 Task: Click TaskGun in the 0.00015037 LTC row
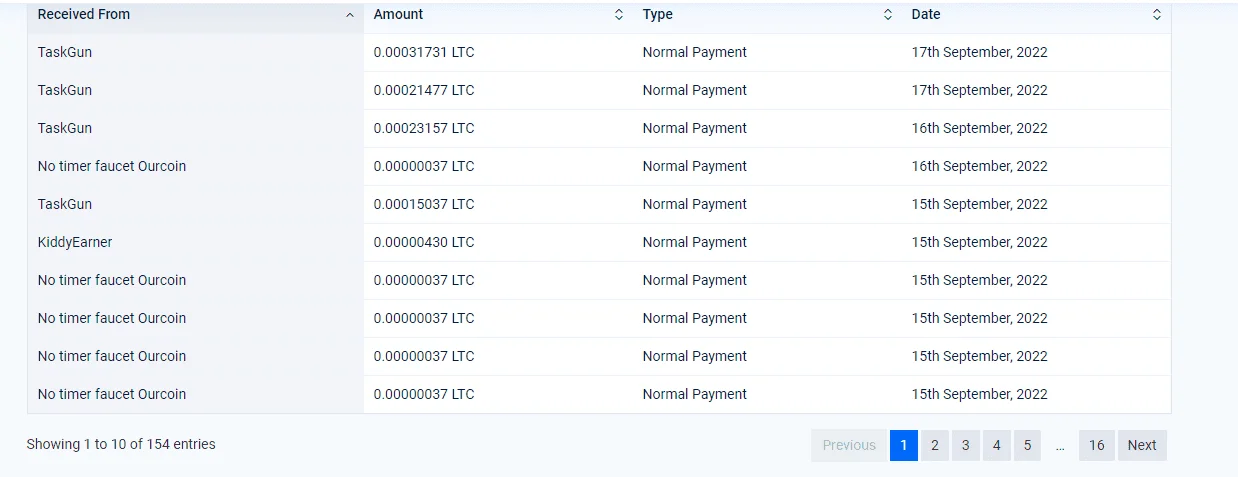[65, 204]
